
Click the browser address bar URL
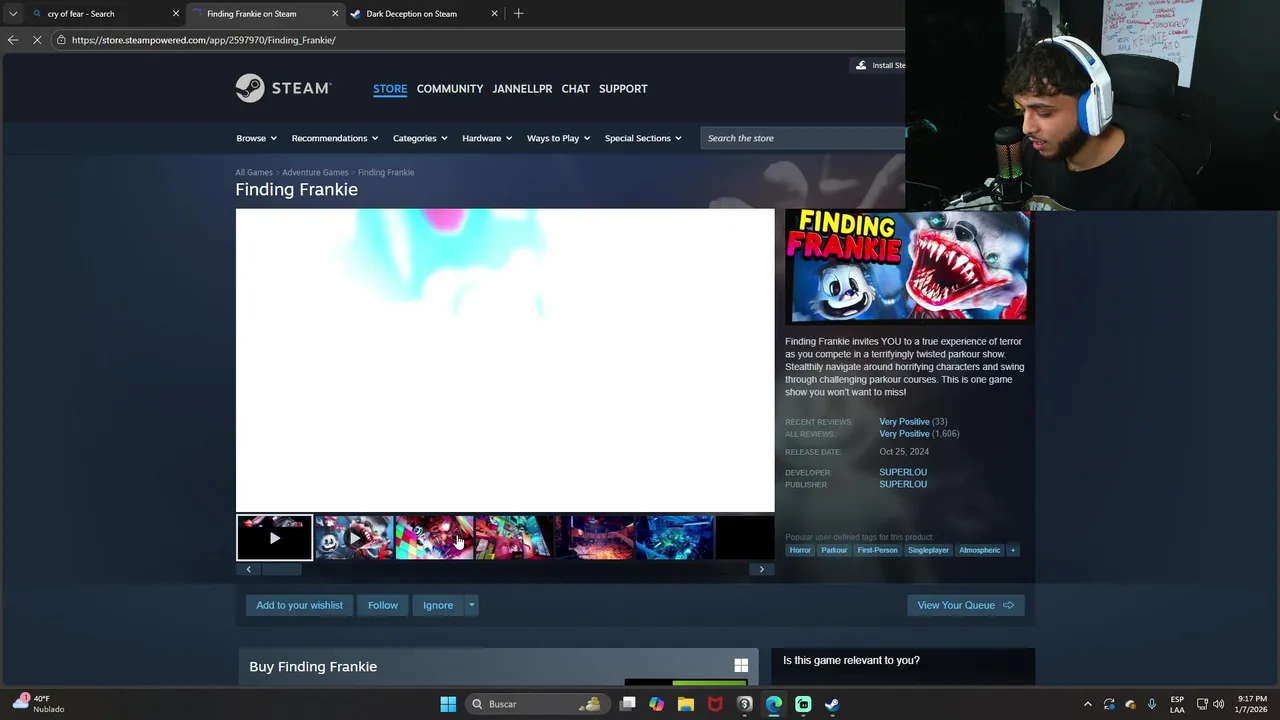(x=203, y=40)
